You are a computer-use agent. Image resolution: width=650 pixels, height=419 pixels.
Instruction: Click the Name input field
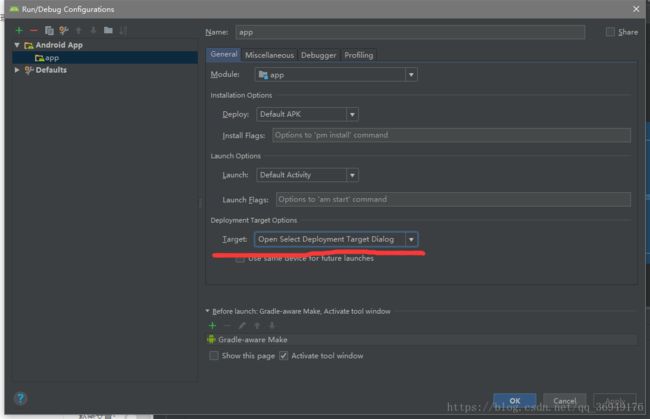410,32
